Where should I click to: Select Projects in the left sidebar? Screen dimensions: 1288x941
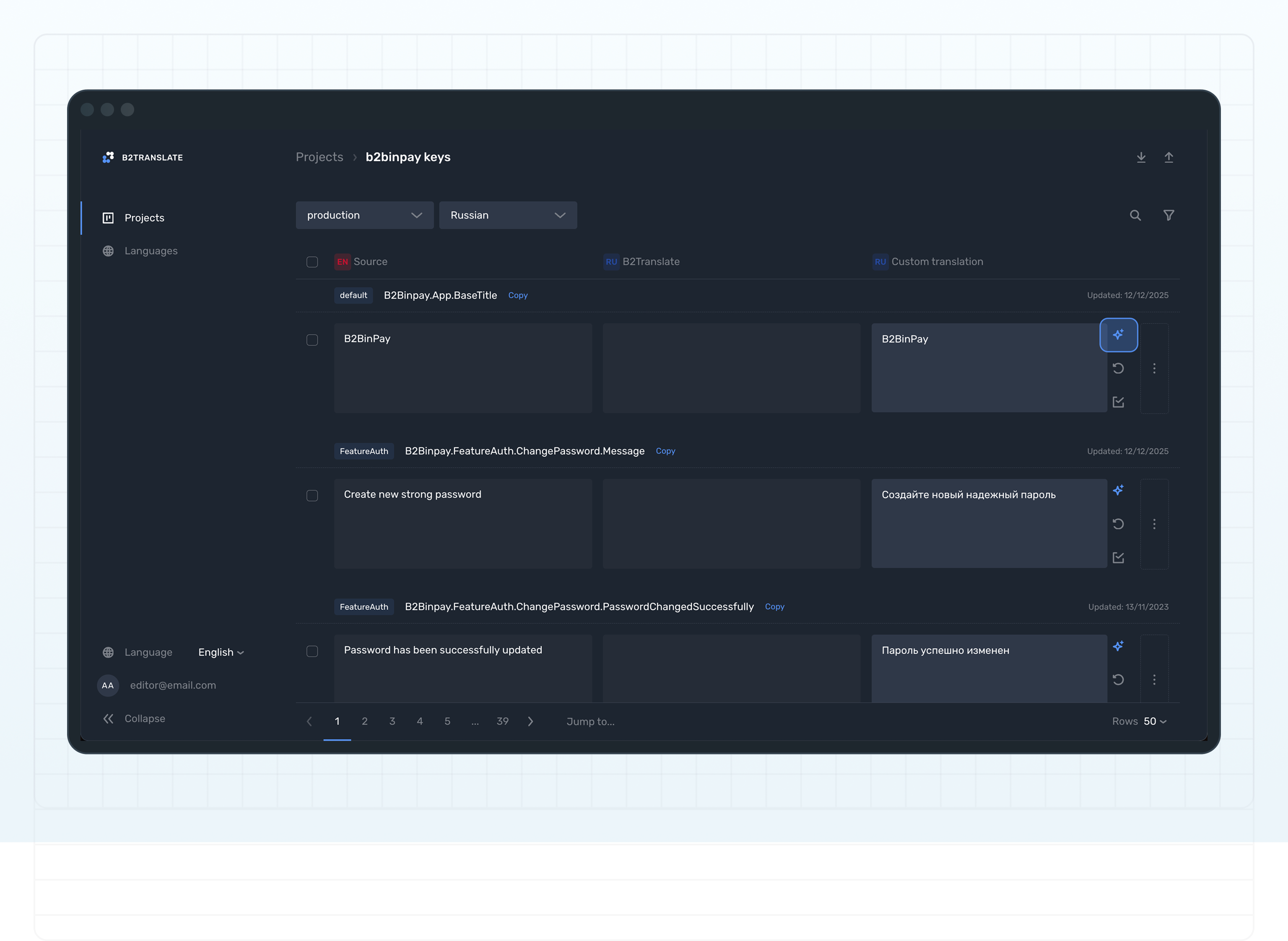144,218
